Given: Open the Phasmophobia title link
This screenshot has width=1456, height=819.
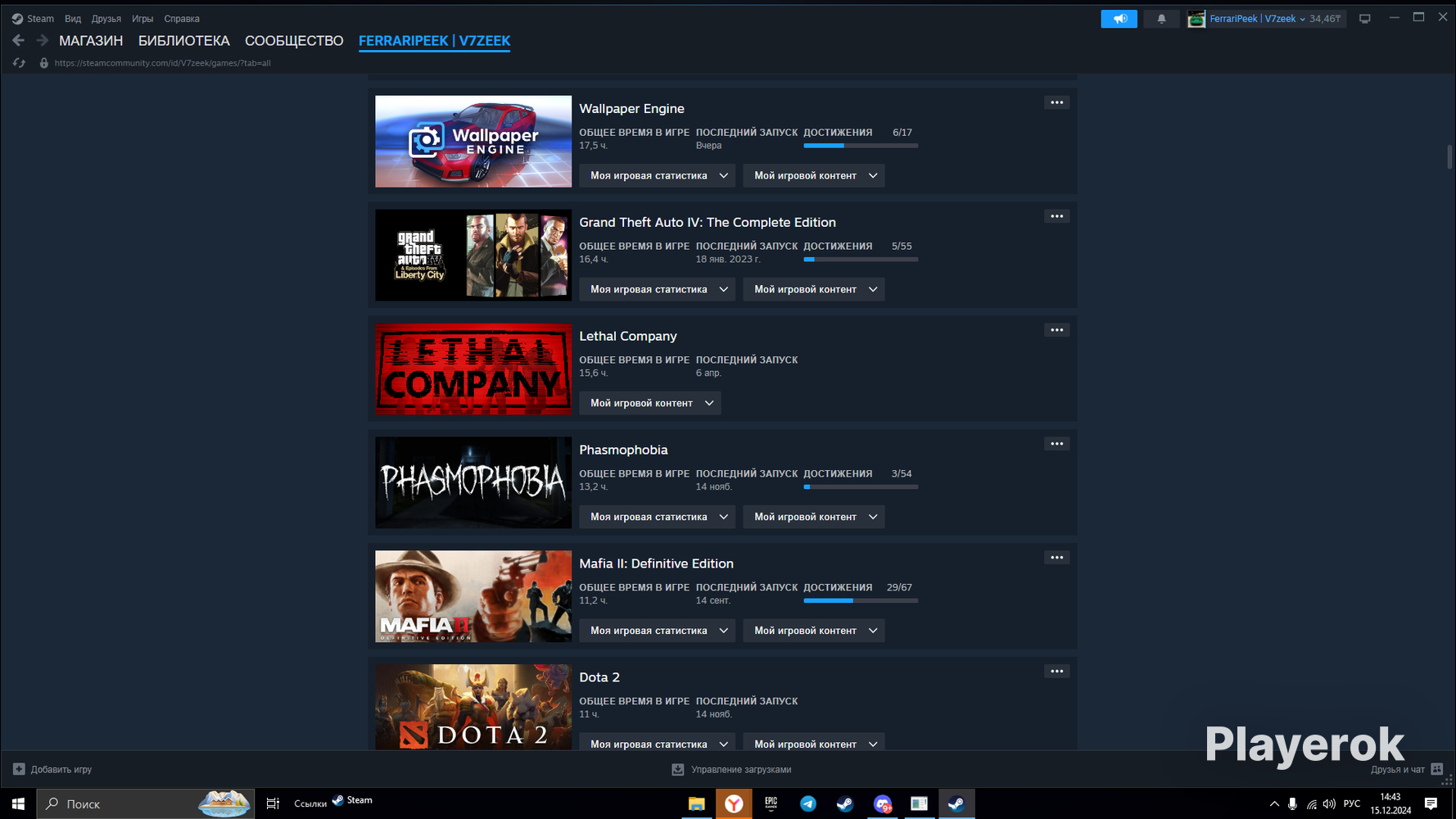Looking at the screenshot, I should click(x=623, y=450).
